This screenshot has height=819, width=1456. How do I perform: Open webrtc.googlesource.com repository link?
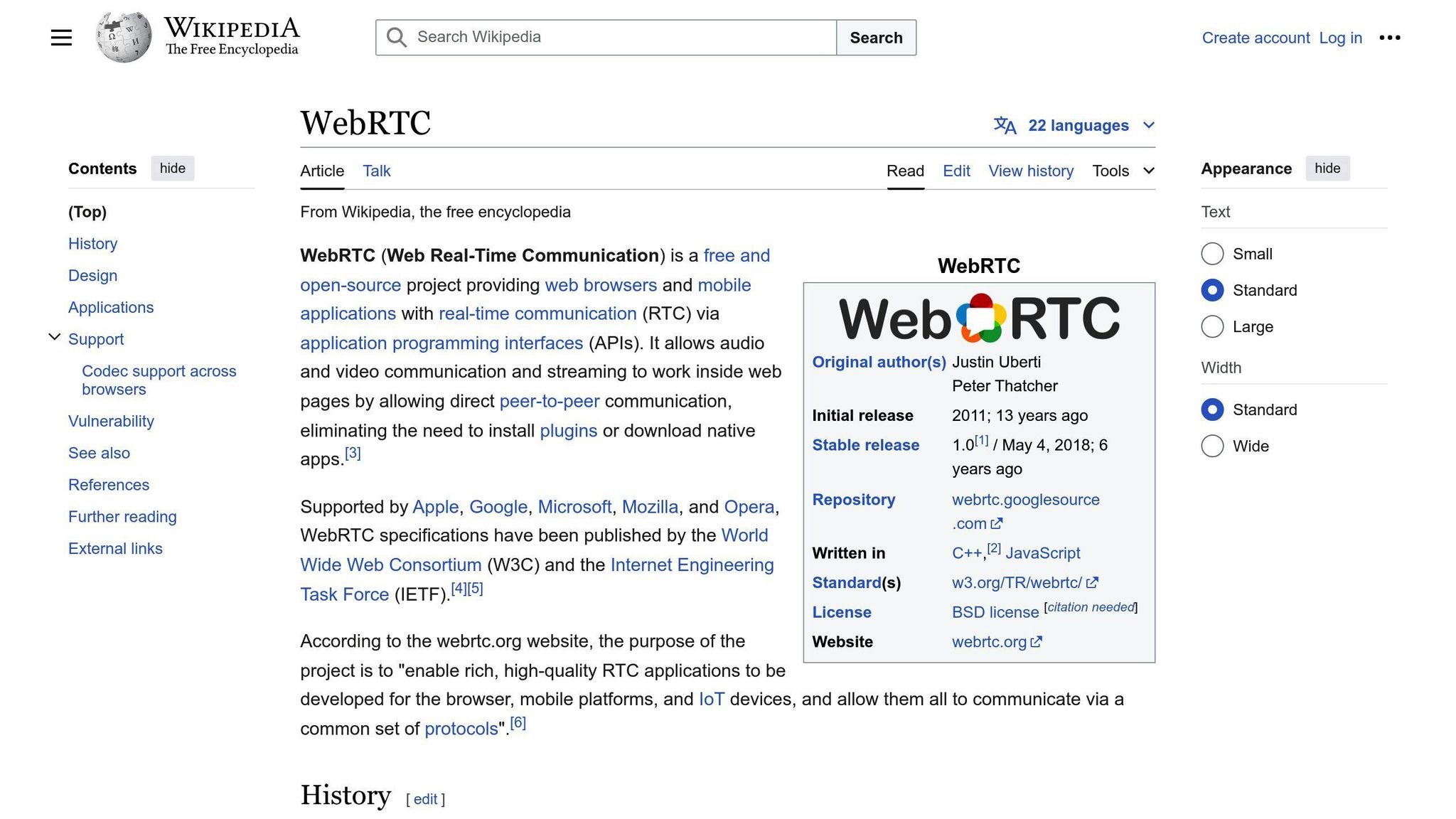click(x=1026, y=512)
